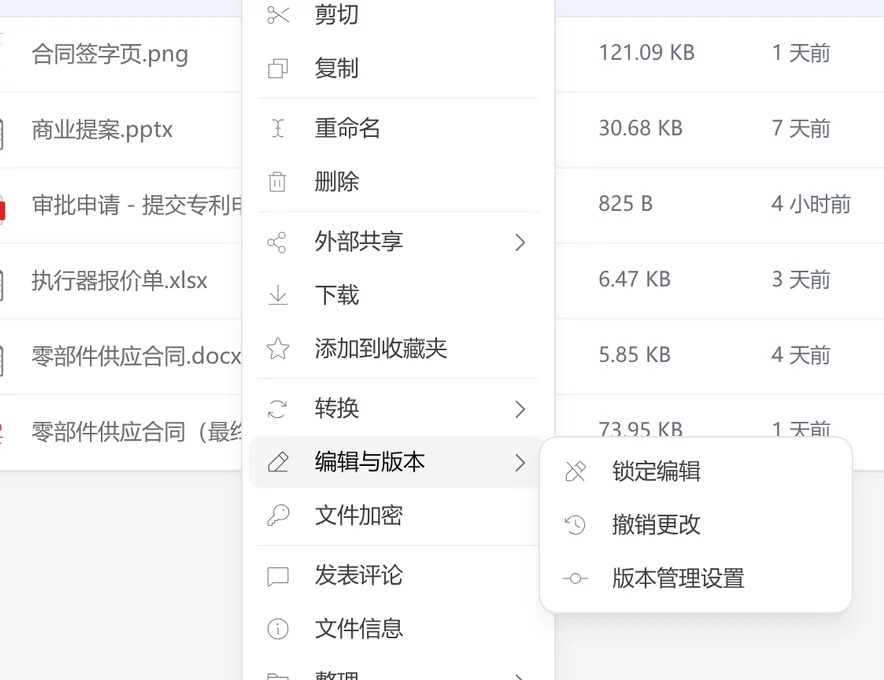884x680 pixels.
Task: Click the 3 天前 modified time
Action: [801, 280]
